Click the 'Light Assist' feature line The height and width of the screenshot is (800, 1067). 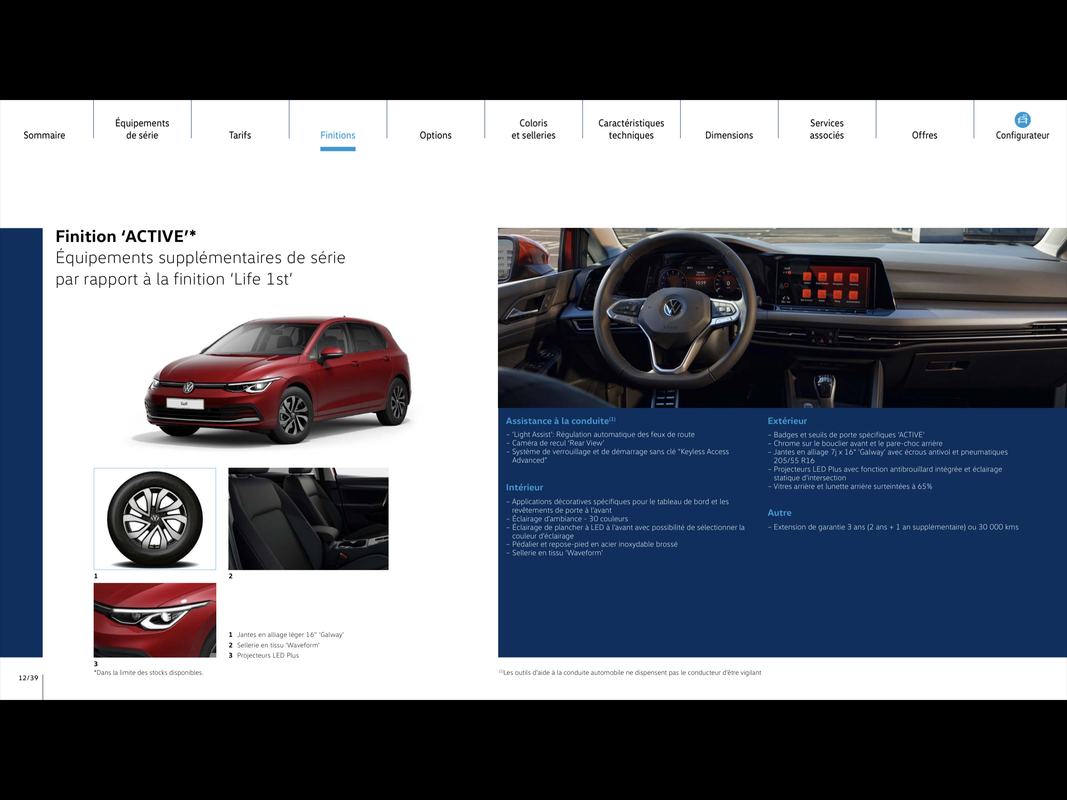tap(601, 435)
